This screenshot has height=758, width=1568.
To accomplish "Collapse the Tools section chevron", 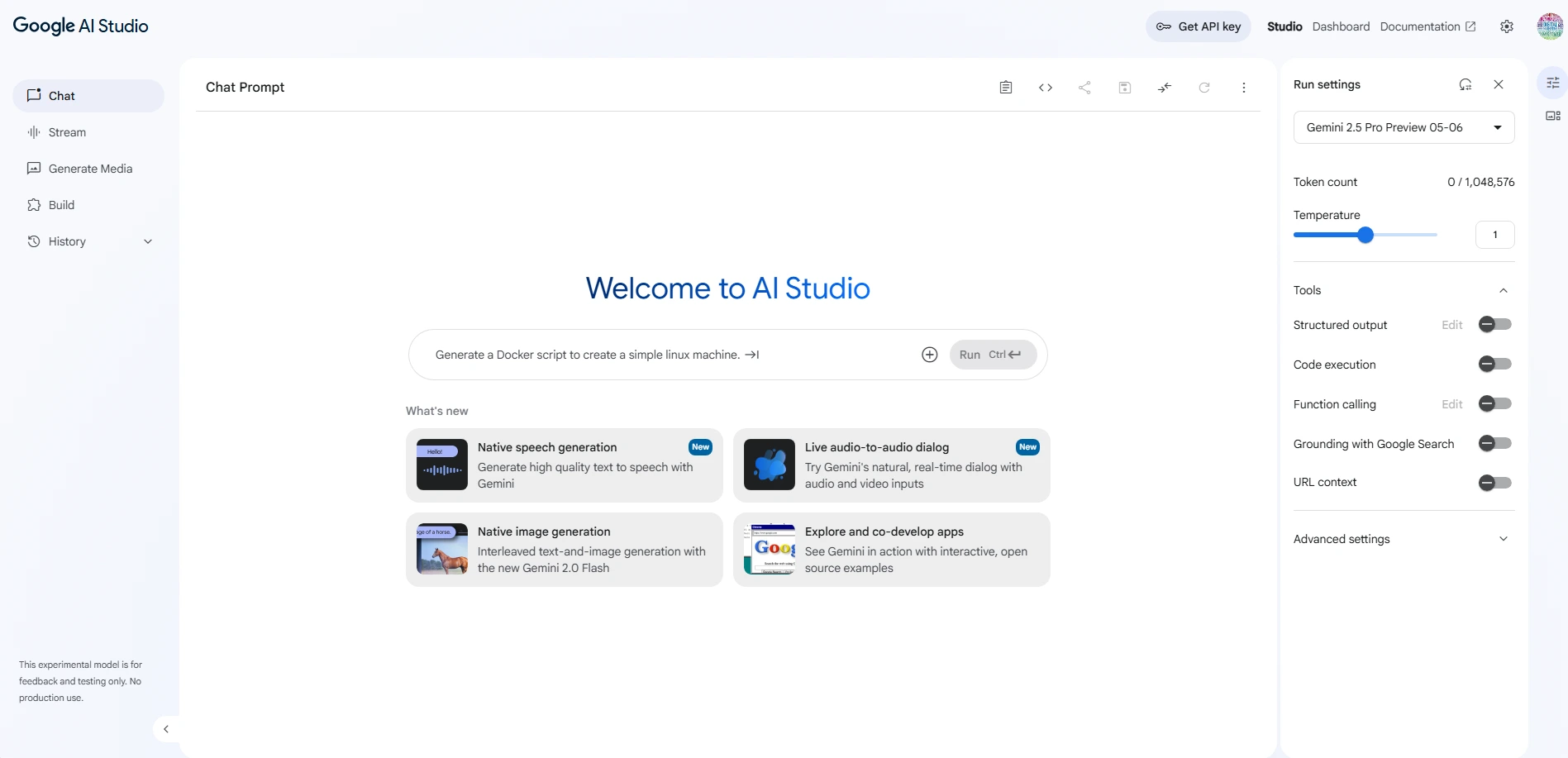I will coord(1504,290).
